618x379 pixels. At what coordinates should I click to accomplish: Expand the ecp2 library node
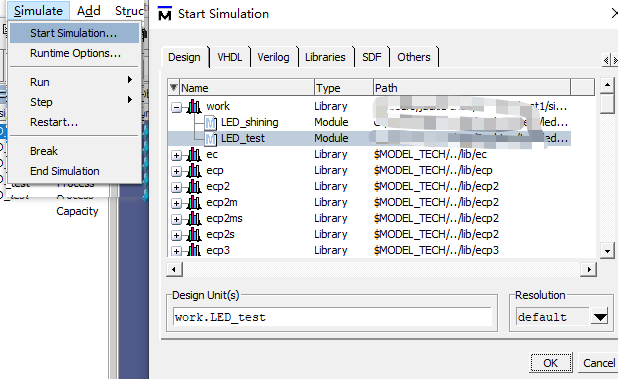(177, 188)
